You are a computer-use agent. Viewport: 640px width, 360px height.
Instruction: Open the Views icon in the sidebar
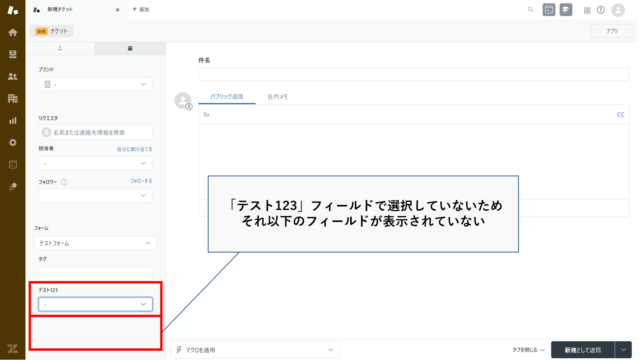[x=13, y=54]
